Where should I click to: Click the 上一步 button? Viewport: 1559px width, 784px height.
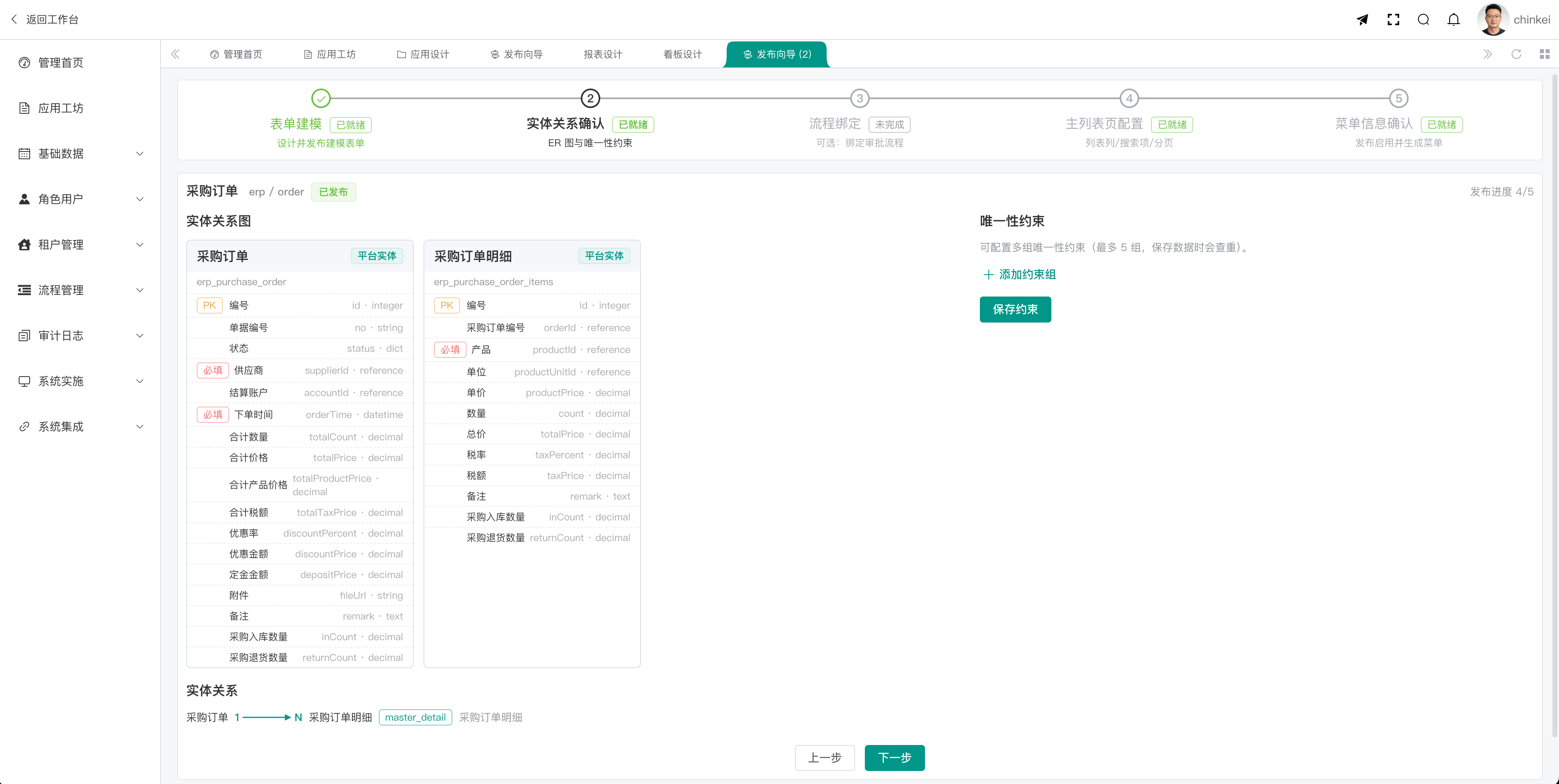tap(824, 757)
